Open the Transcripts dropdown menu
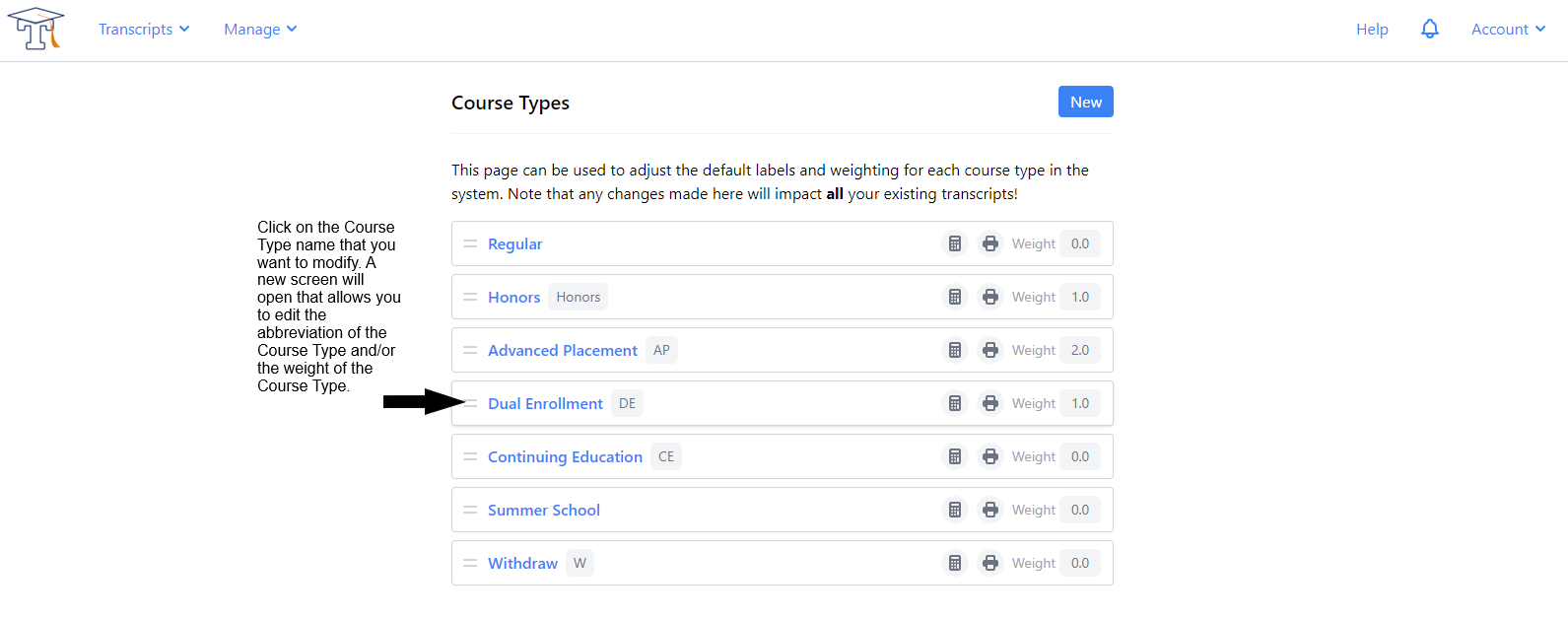 (144, 30)
